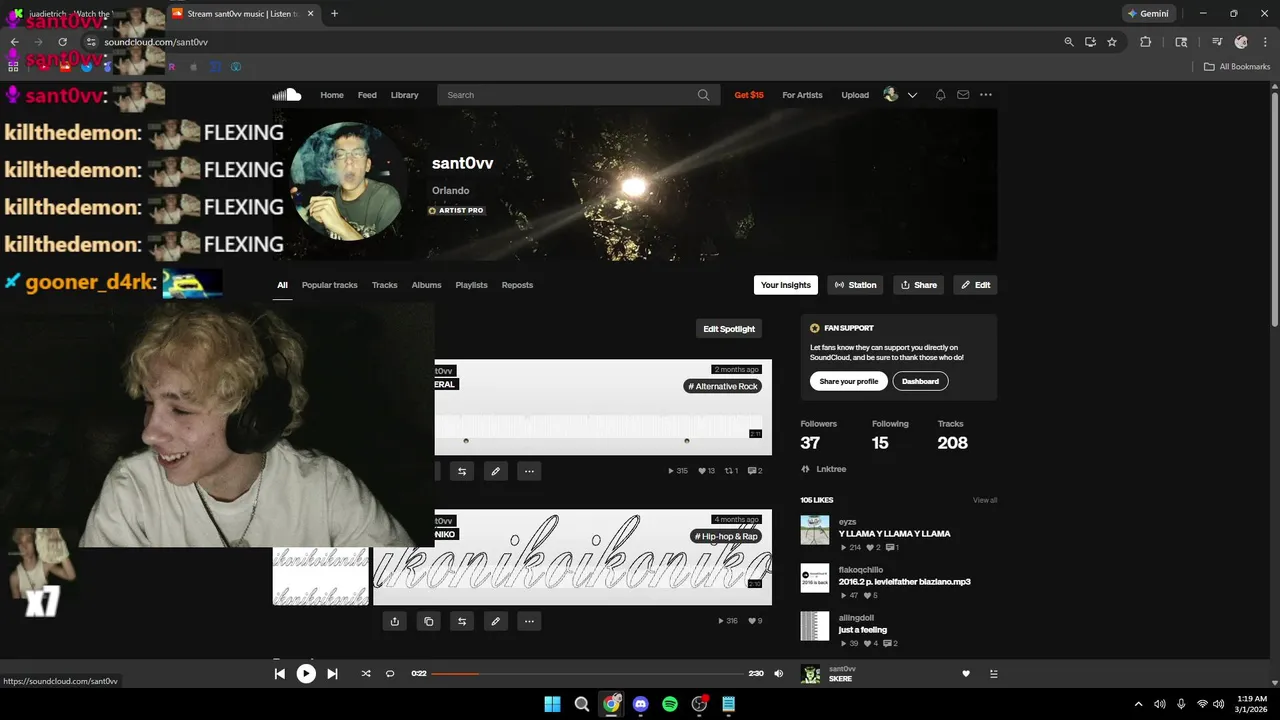Click the Get $15 link
The image size is (1280, 720).
pos(749,95)
